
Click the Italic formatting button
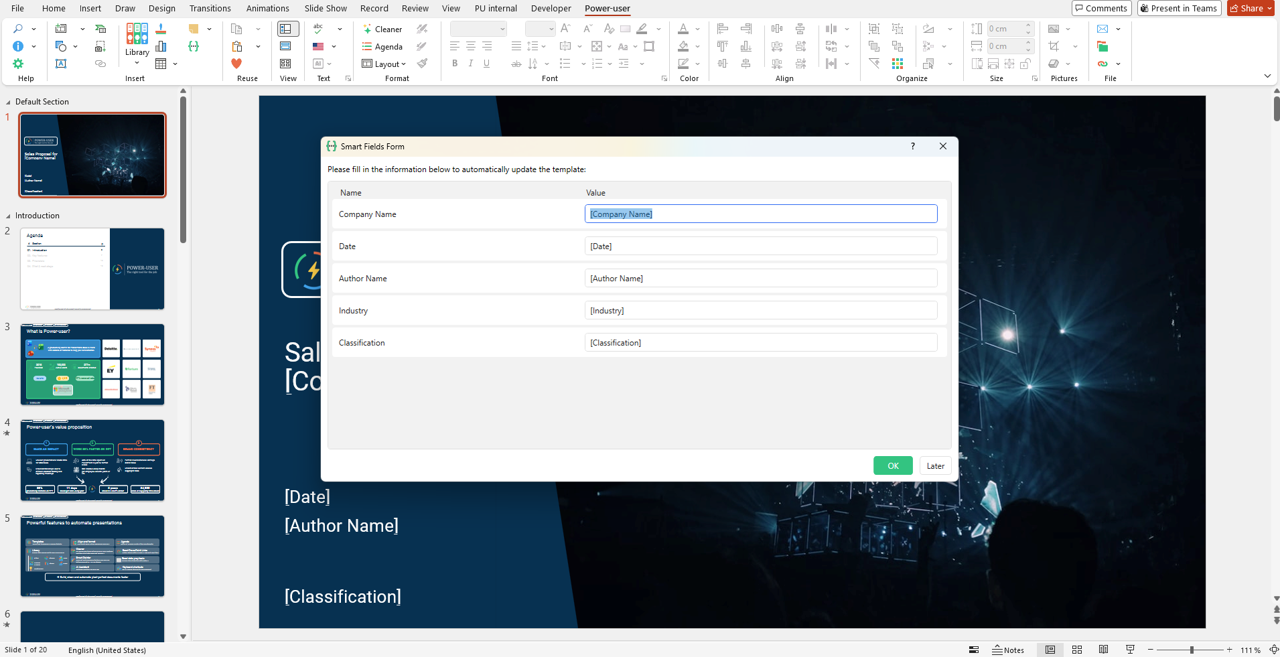click(470, 63)
